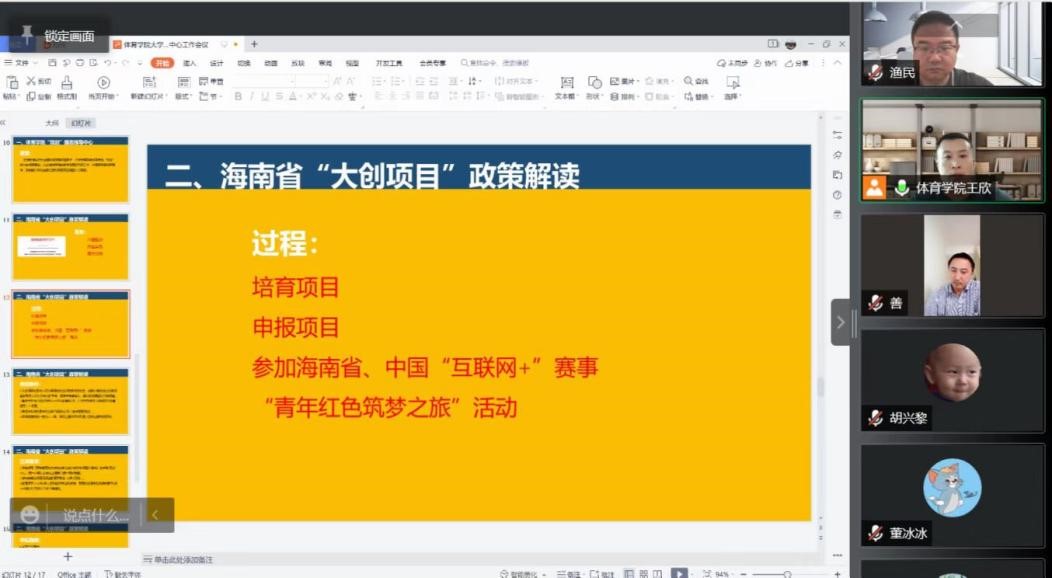
Task: Click the 分享 share button
Action: (798, 63)
